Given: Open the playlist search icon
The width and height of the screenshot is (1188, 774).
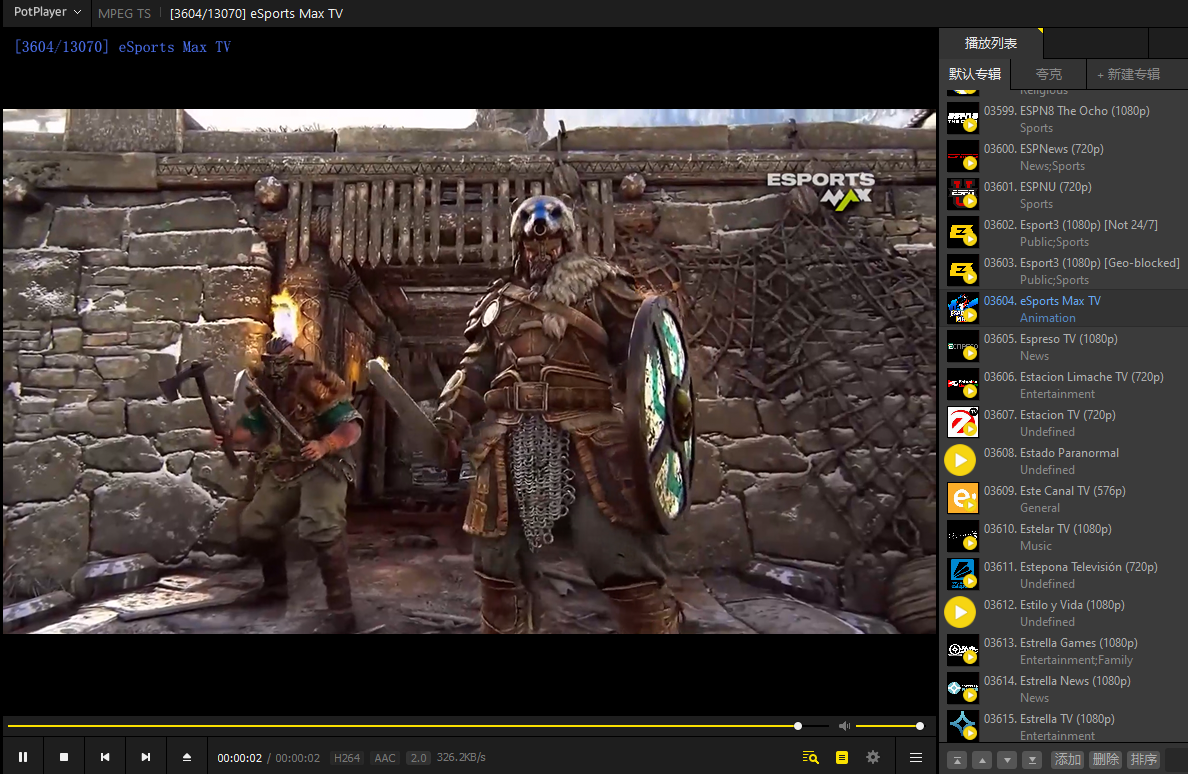Looking at the screenshot, I should [810, 757].
